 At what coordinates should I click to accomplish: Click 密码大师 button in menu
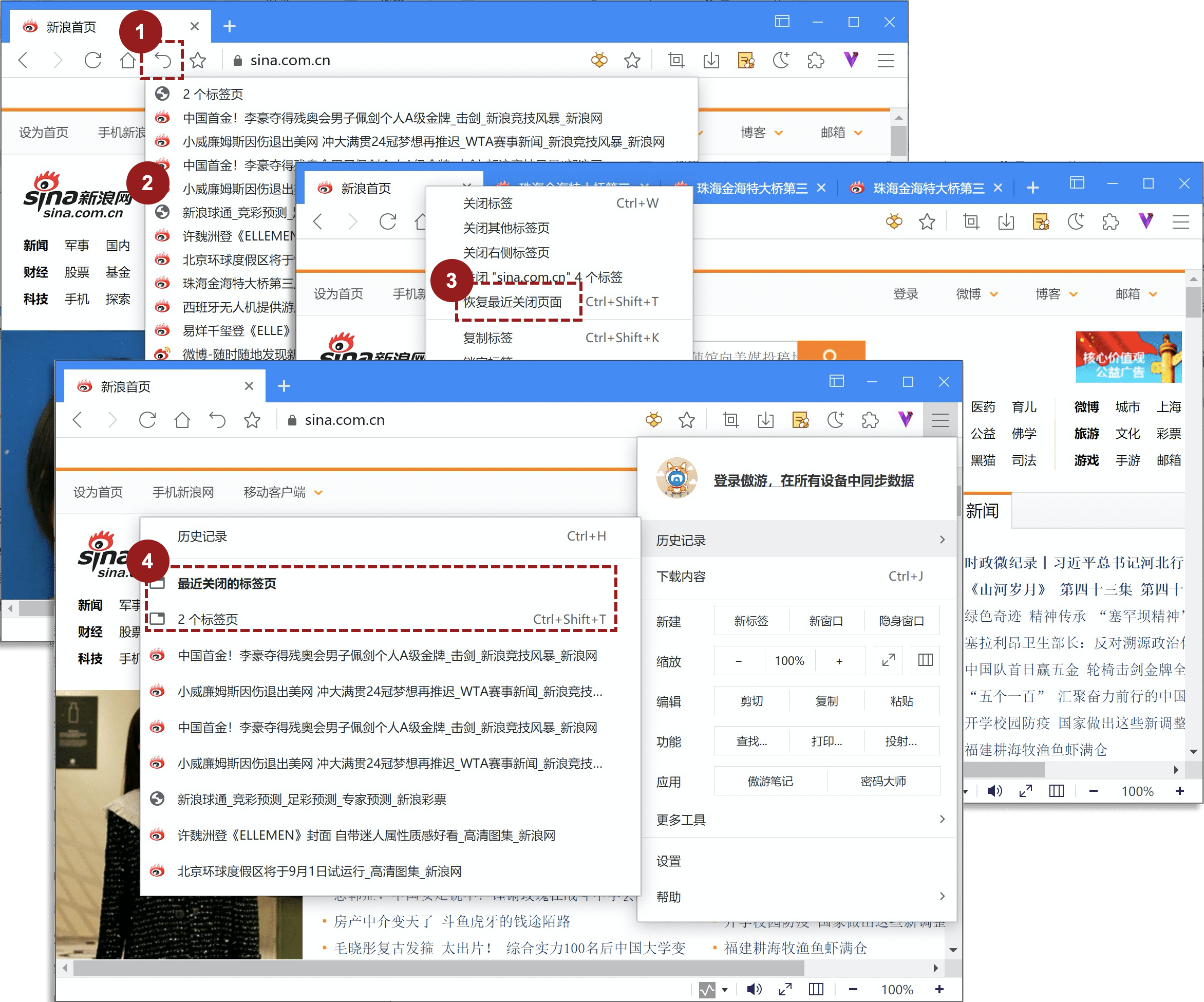point(883,781)
